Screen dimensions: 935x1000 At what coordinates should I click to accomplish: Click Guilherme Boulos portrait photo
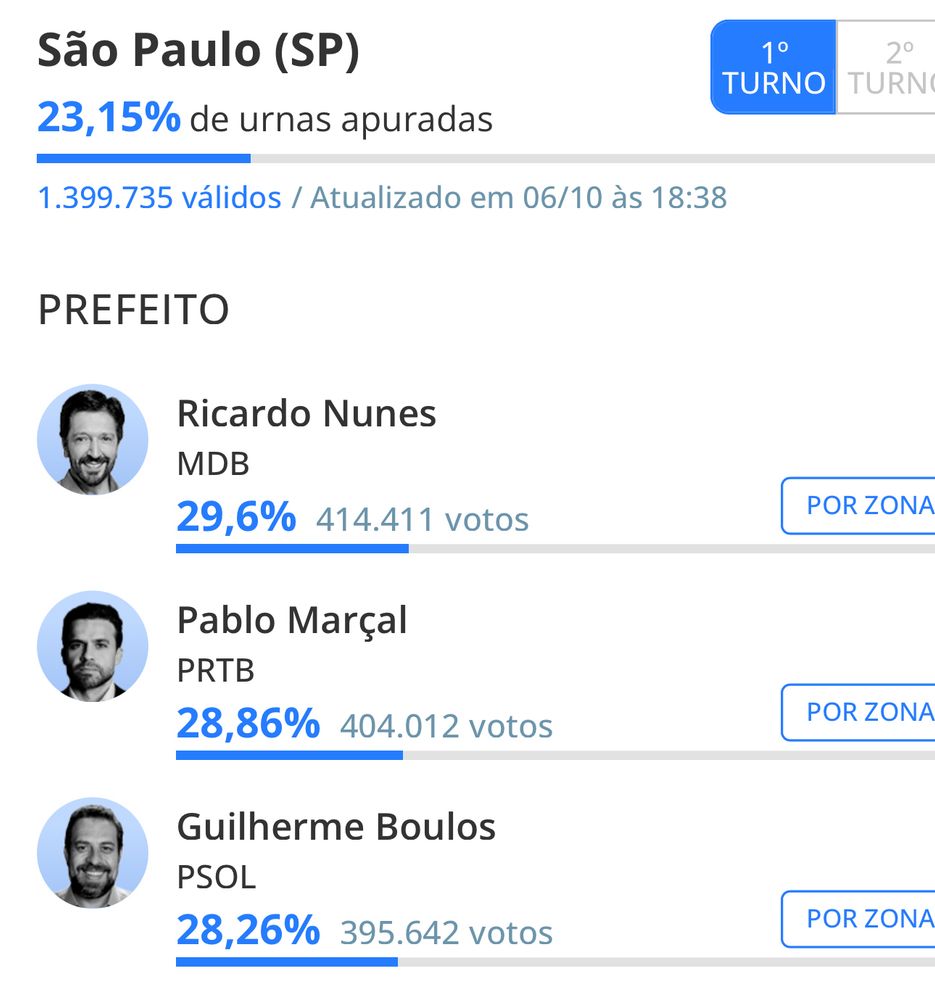[92, 853]
